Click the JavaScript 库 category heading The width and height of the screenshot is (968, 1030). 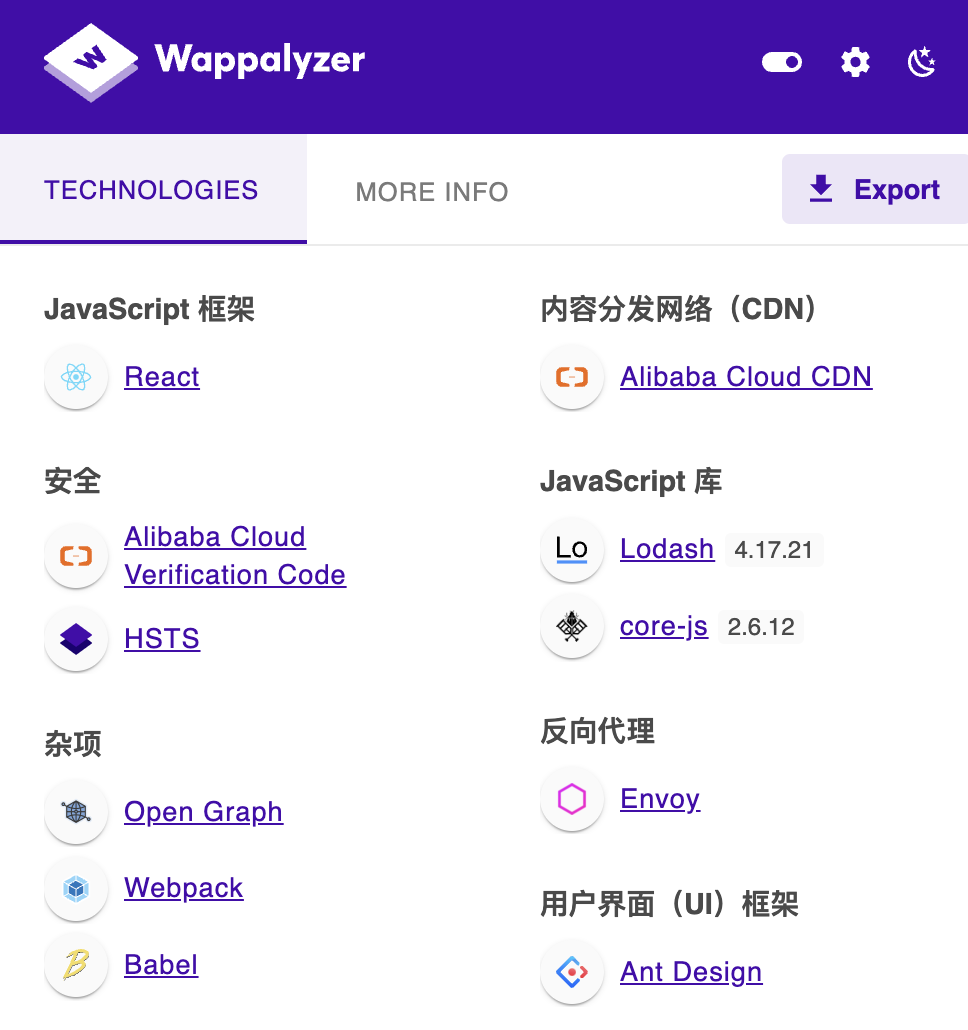pos(631,481)
